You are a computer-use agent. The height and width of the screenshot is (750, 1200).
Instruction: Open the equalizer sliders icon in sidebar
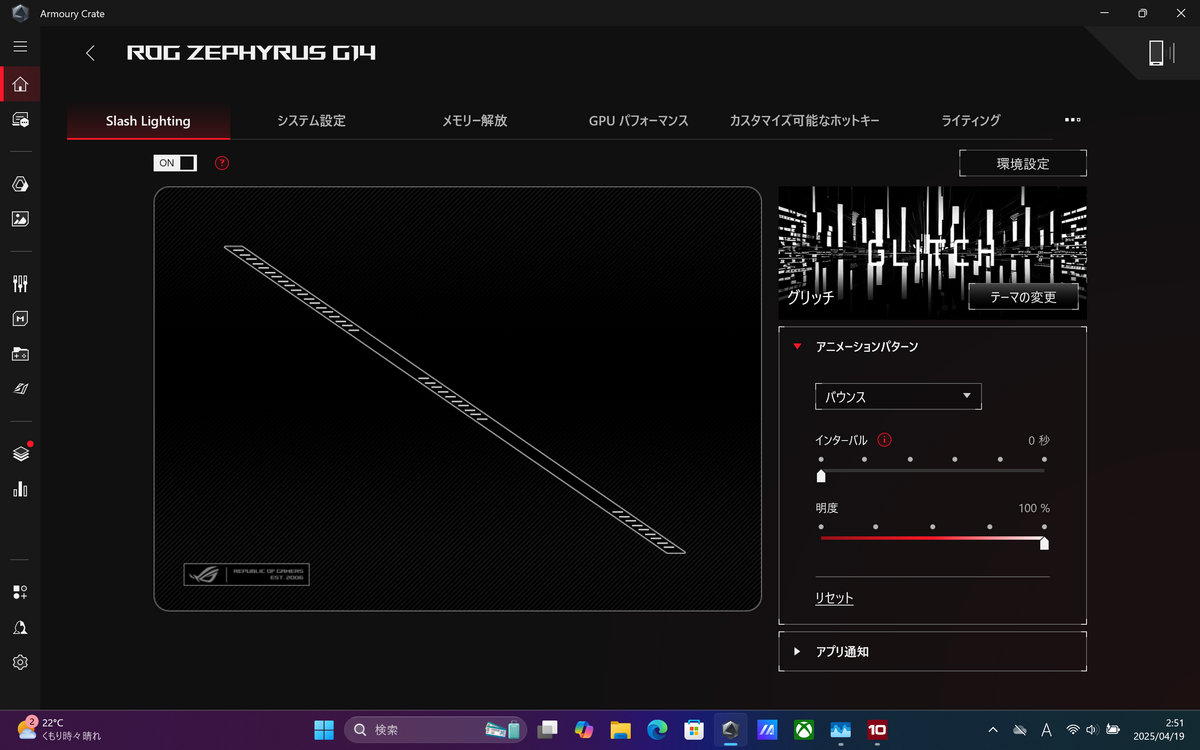pos(20,284)
